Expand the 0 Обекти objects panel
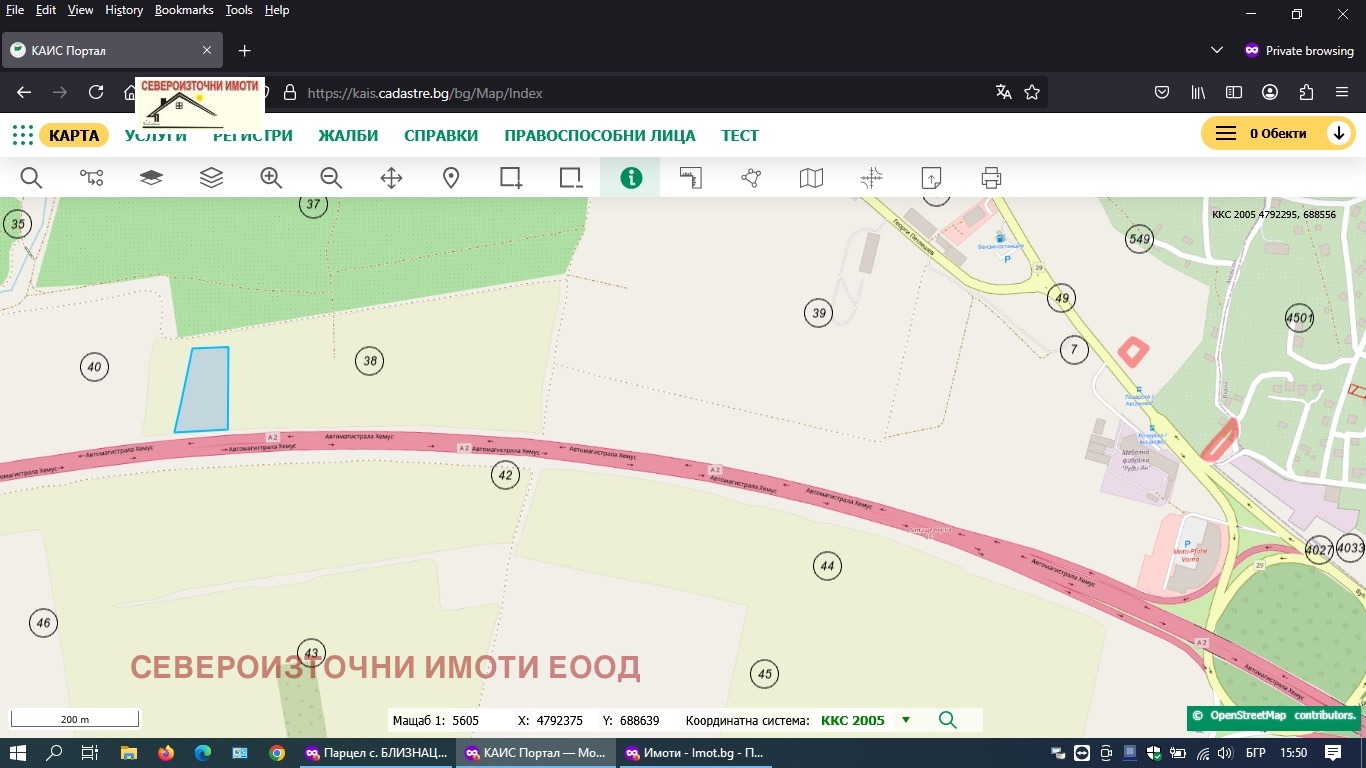This screenshot has height=768, width=1366. click(x=1338, y=134)
